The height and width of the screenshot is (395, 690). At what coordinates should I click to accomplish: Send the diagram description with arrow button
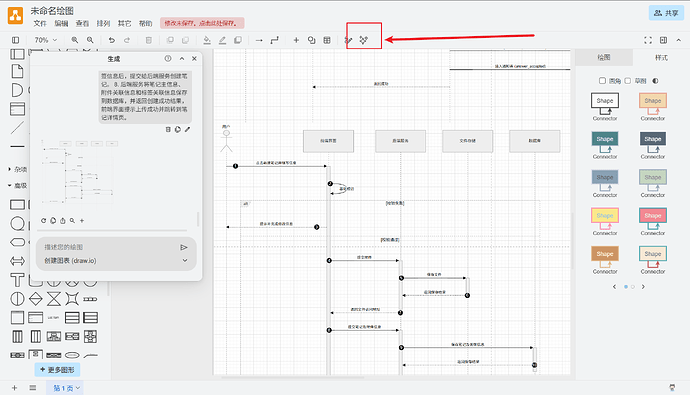click(x=184, y=247)
